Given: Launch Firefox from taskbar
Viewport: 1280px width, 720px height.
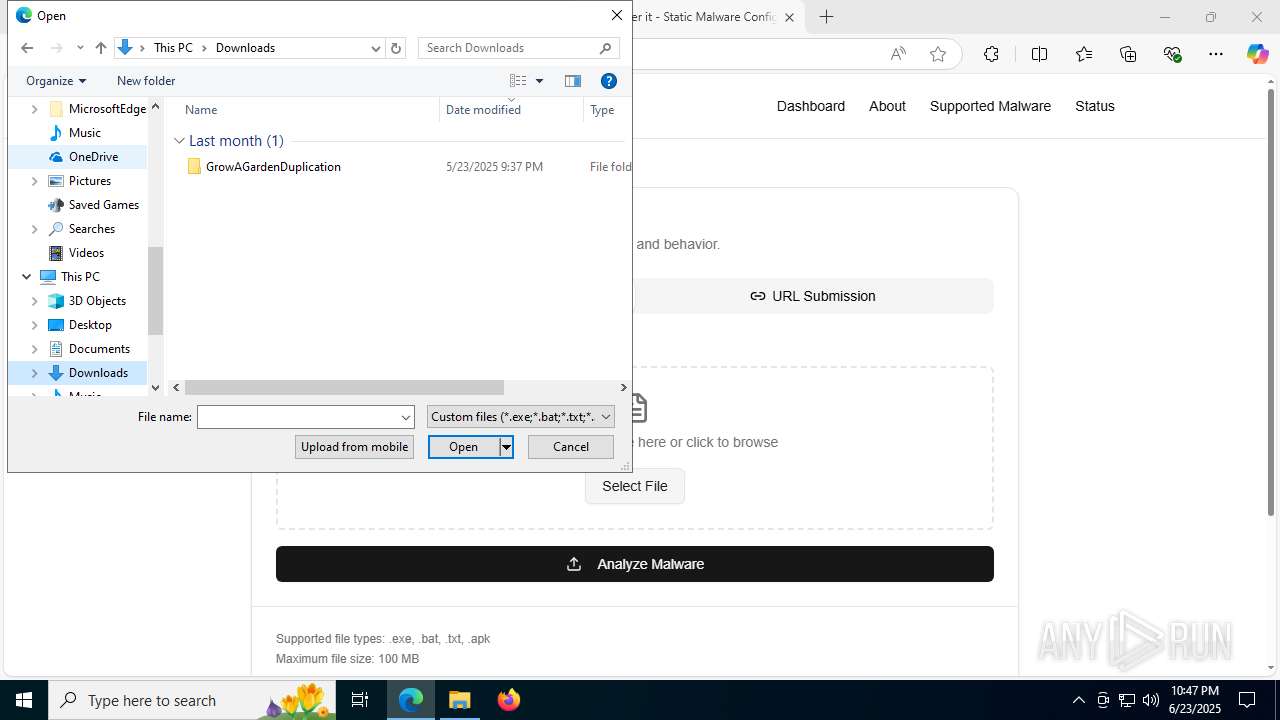Looking at the screenshot, I should pos(508,700).
